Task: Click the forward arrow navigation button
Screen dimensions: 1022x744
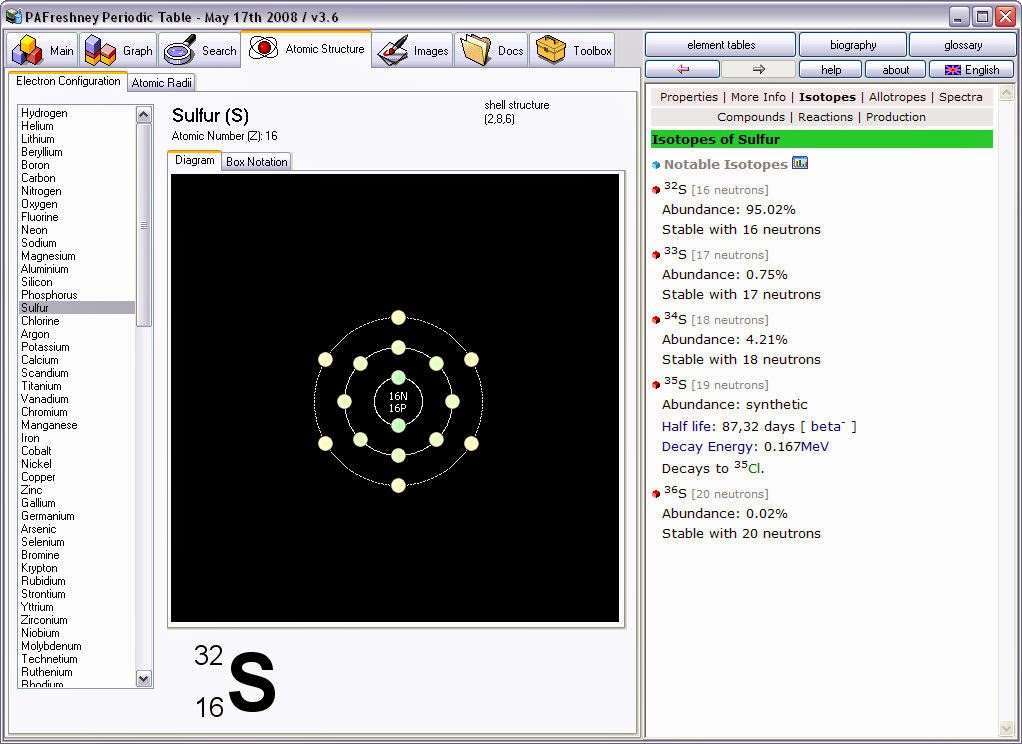Action: 758,69
